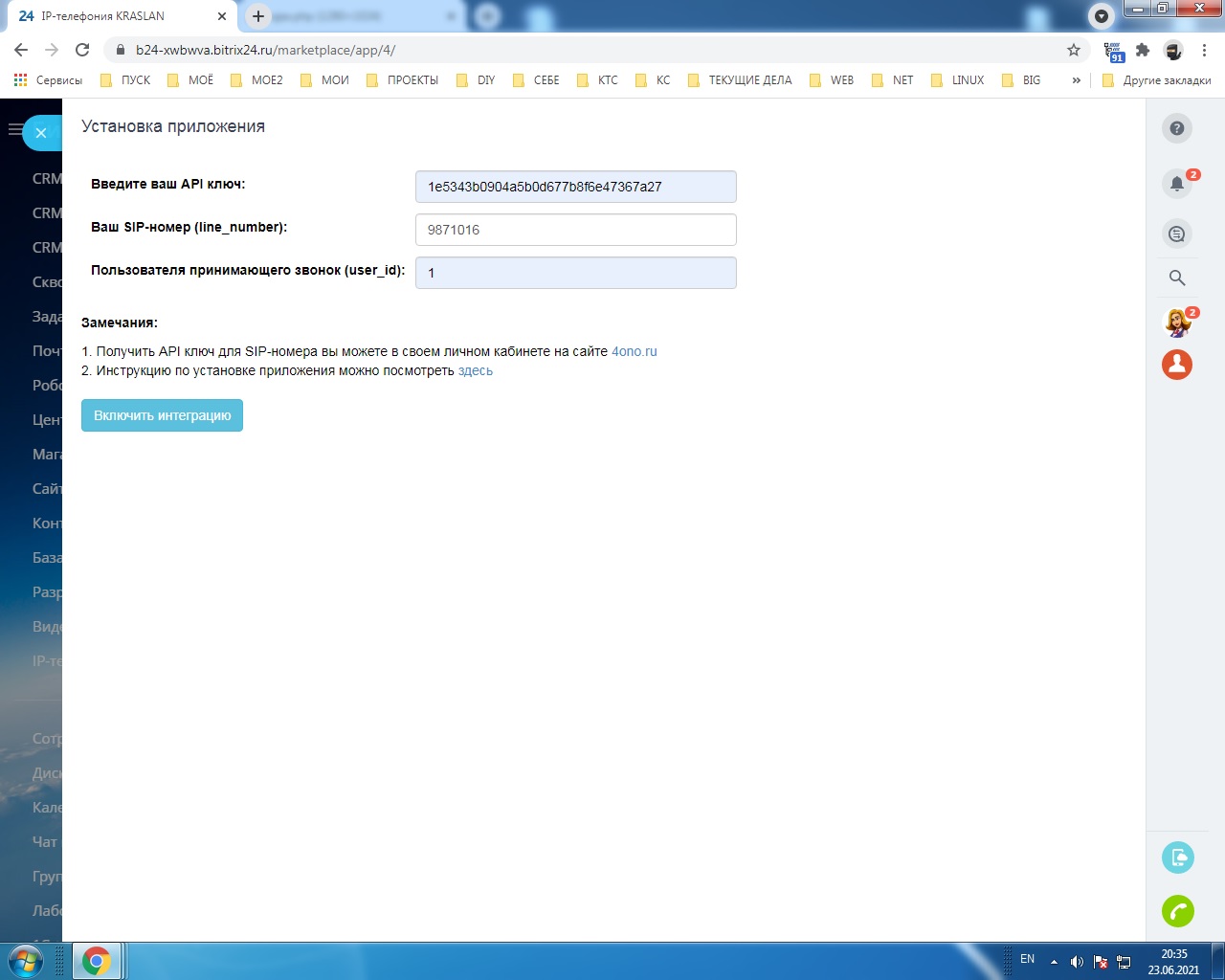Click the Windows Start button

(26, 961)
